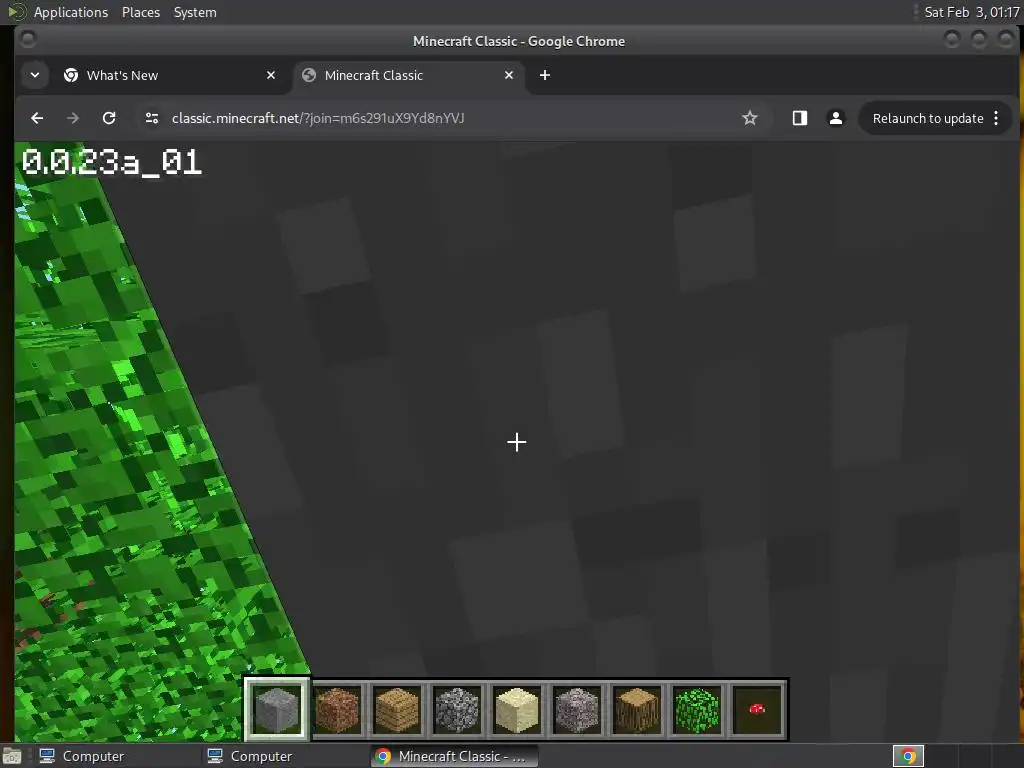Click the forward navigation arrow
Image resolution: width=1024 pixels, height=768 pixels.
72,118
